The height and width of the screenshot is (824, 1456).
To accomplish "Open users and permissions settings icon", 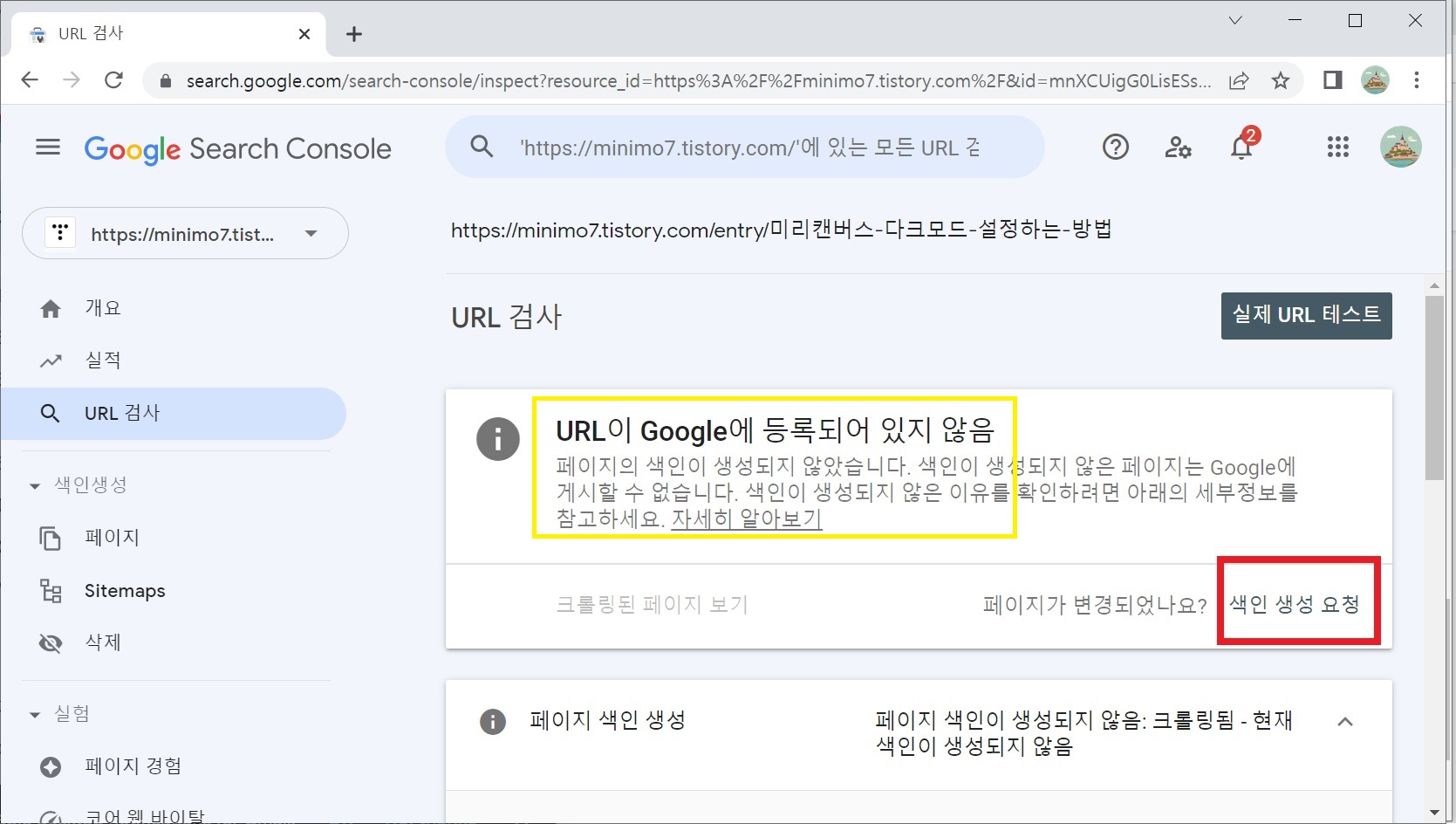I will tap(1178, 148).
